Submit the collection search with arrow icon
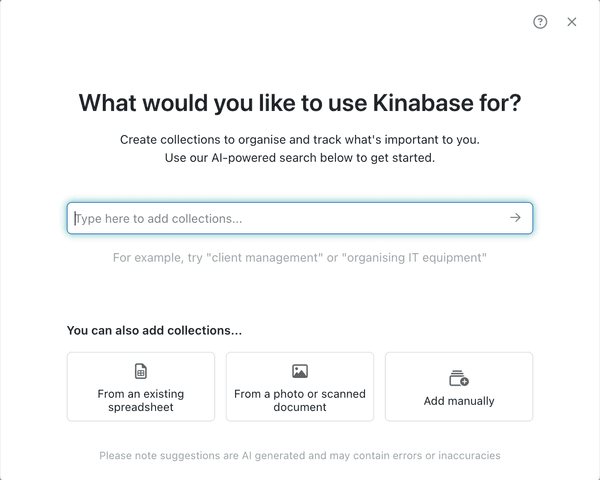 pyautogui.click(x=515, y=218)
